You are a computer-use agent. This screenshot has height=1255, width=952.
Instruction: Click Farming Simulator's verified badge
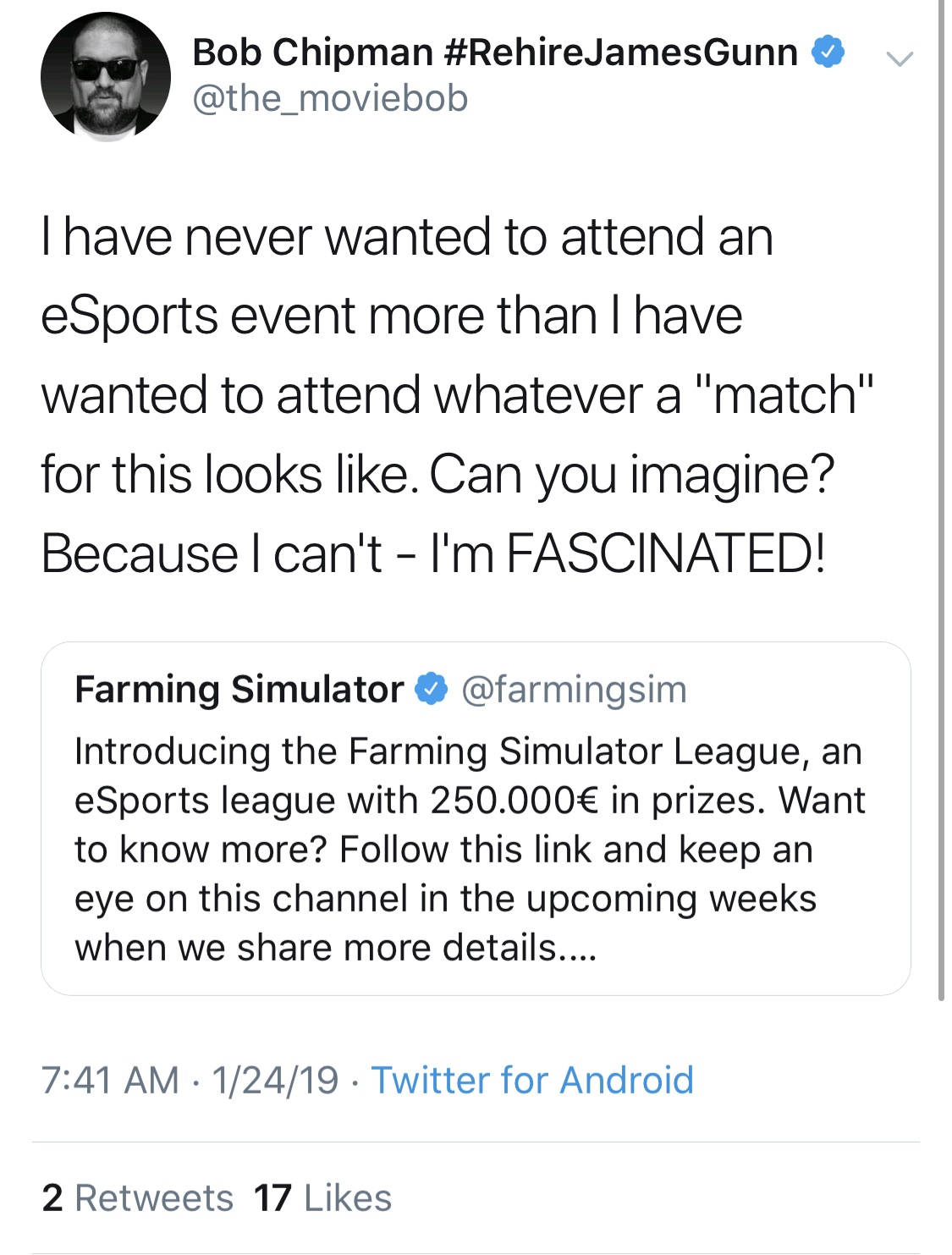tap(431, 689)
